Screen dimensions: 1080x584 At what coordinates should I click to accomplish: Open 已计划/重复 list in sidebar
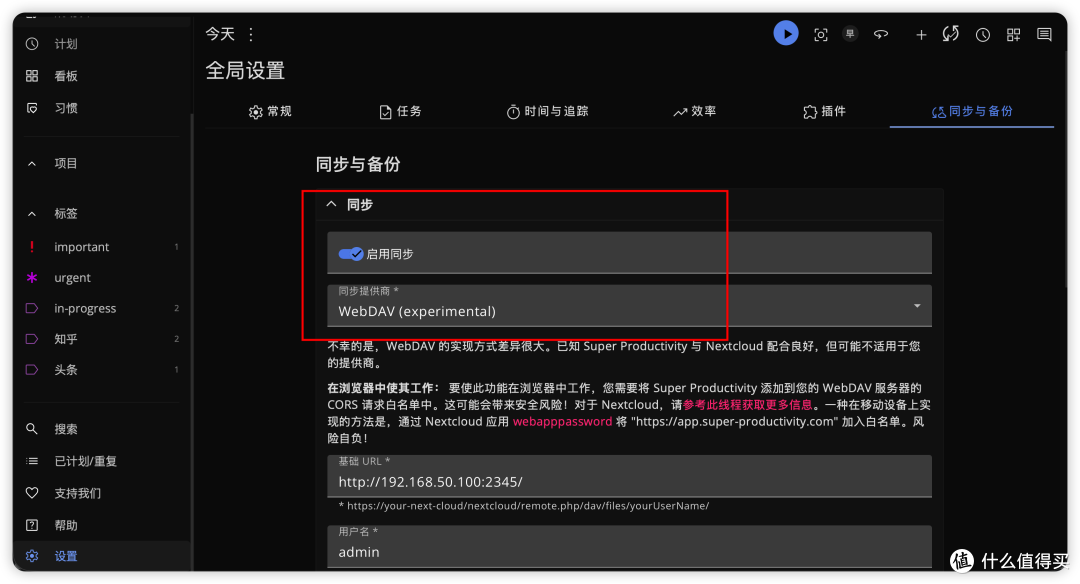pyautogui.click(x=102, y=461)
